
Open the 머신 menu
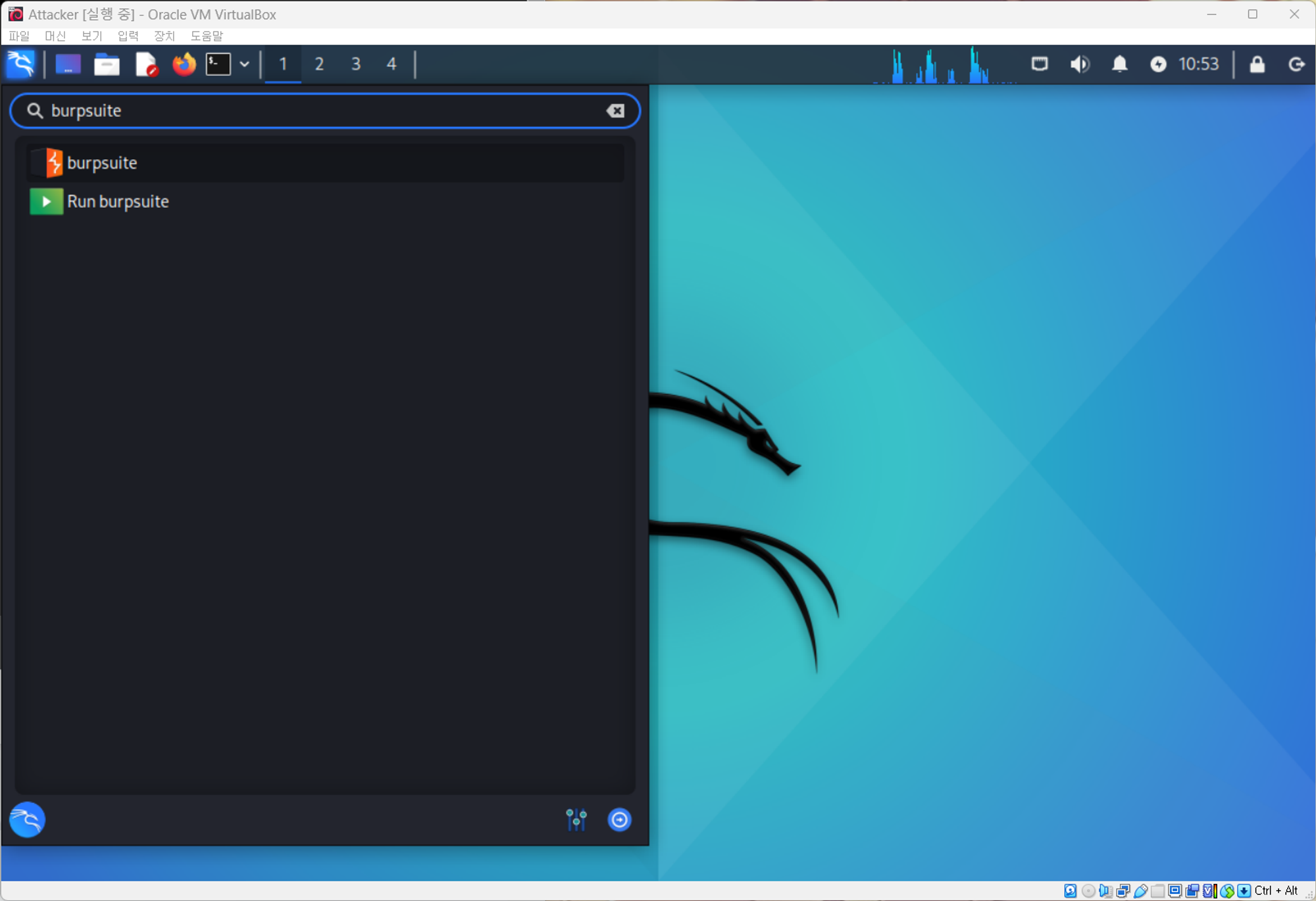click(x=55, y=36)
